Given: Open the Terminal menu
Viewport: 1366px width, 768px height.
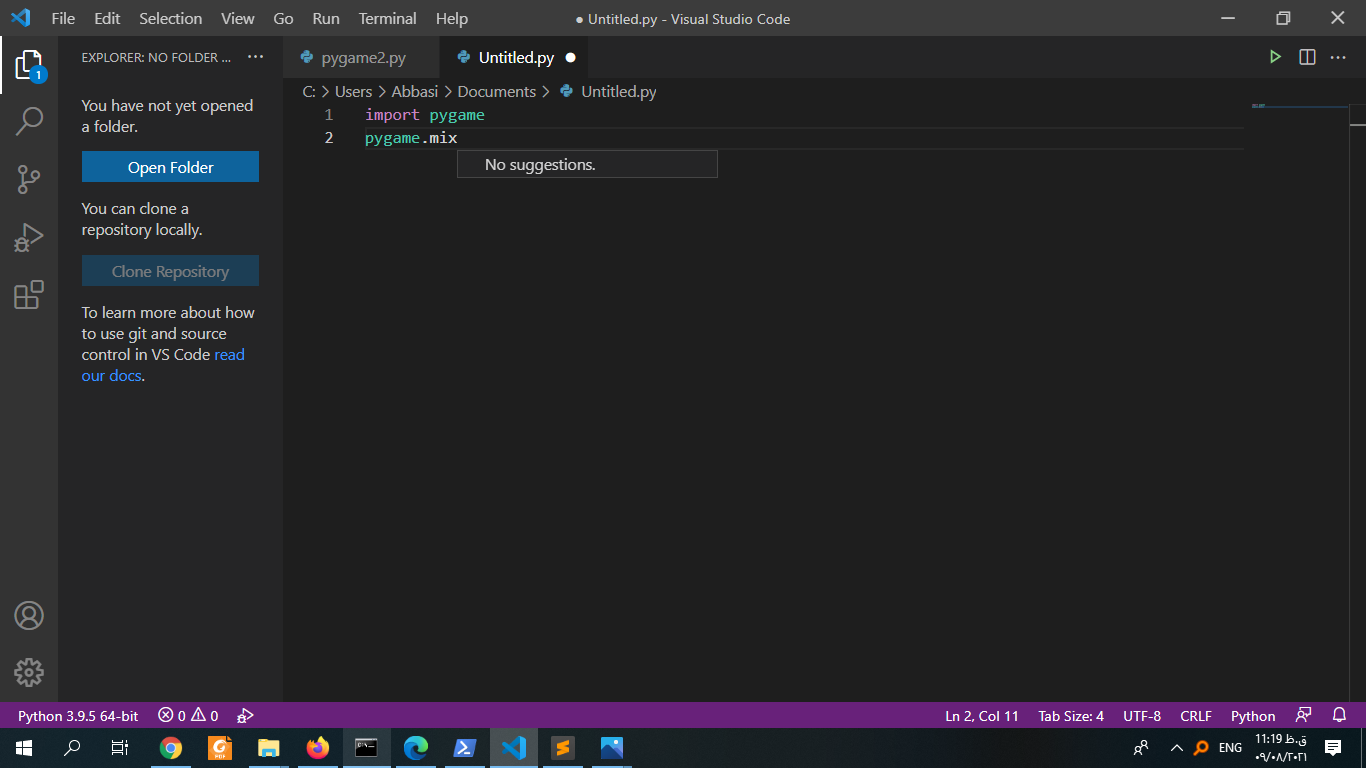Looking at the screenshot, I should 388,18.
